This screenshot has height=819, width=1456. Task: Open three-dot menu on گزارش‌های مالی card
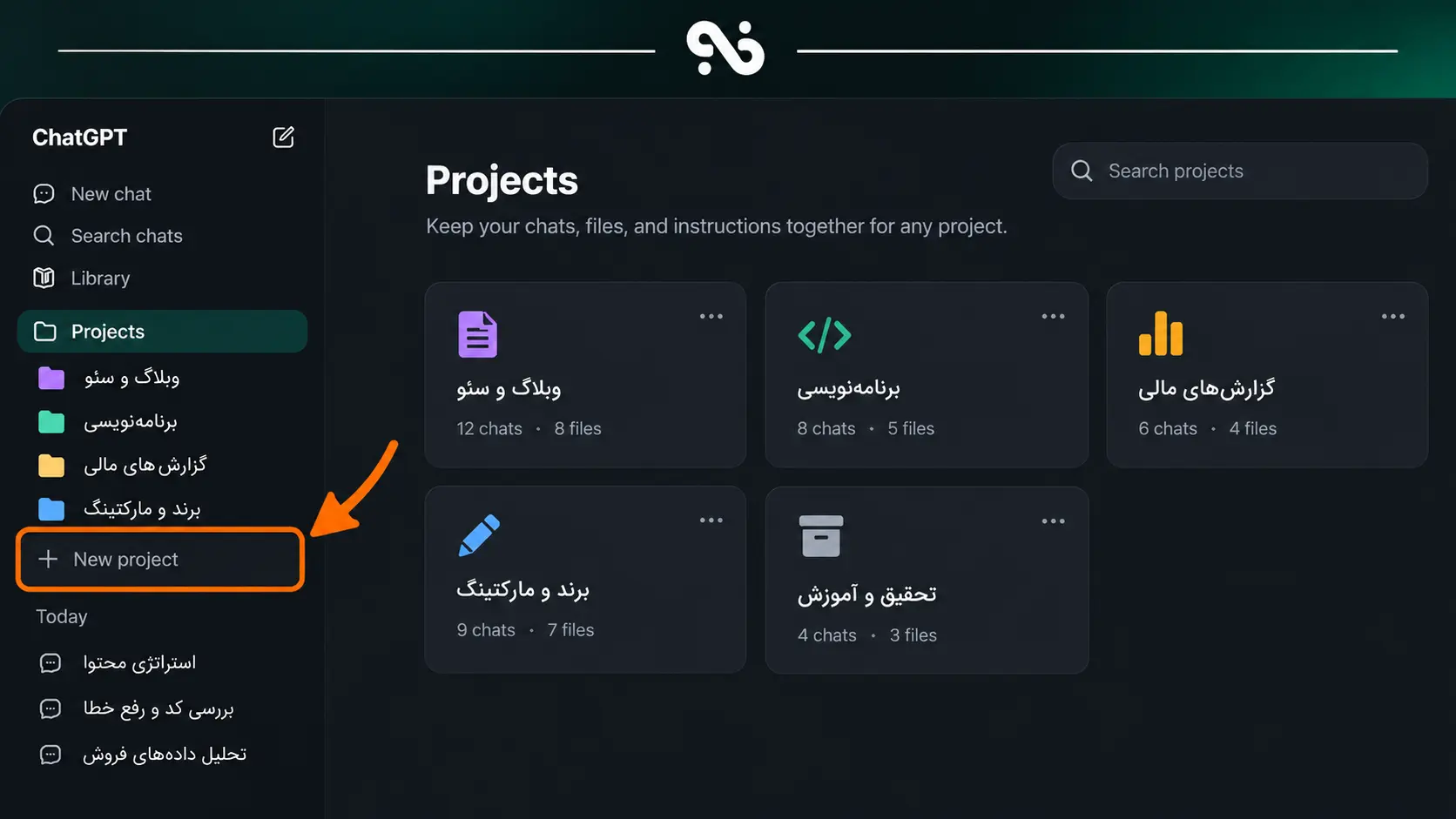point(1393,316)
